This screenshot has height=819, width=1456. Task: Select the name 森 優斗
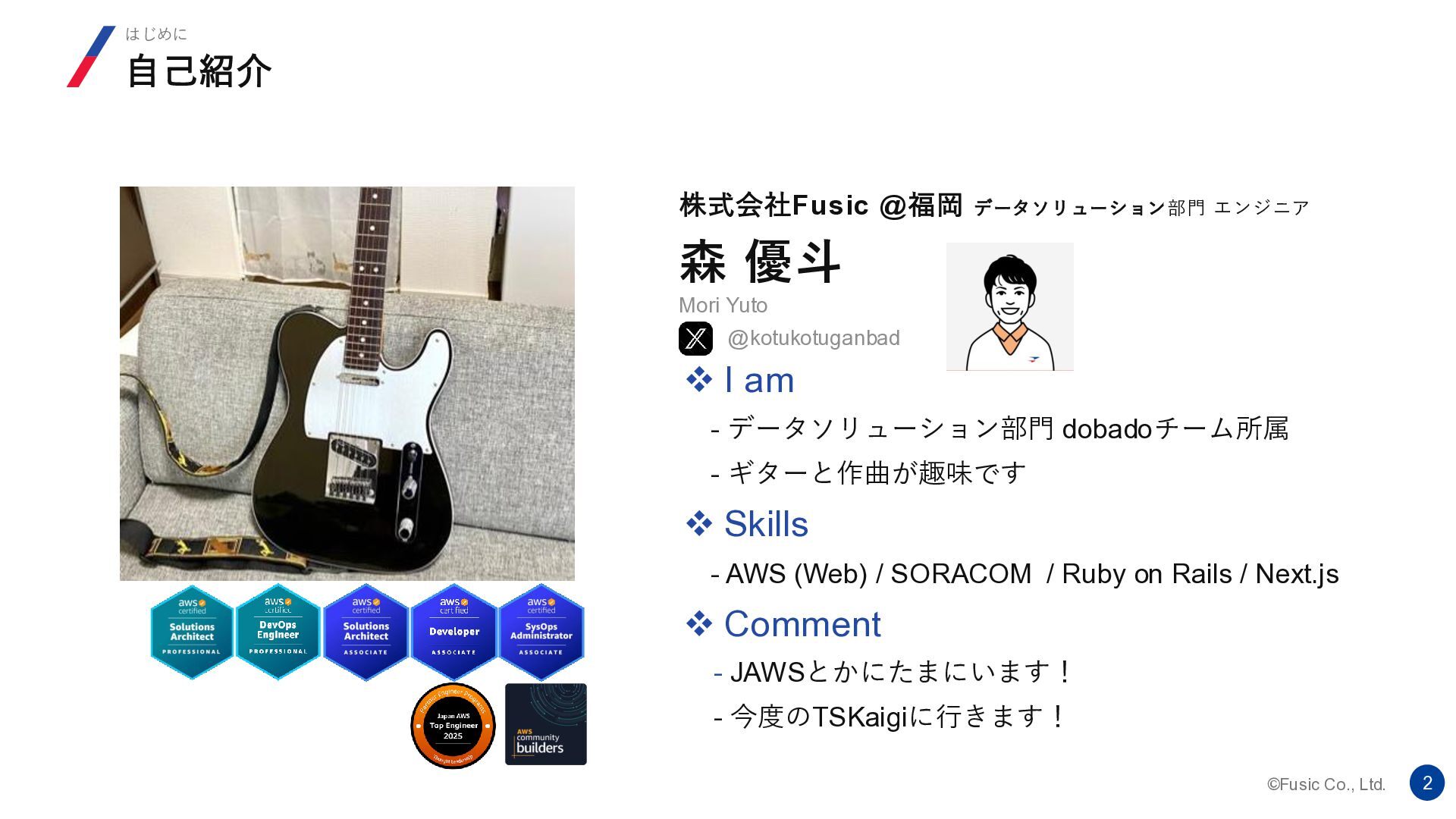click(x=760, y=262)
